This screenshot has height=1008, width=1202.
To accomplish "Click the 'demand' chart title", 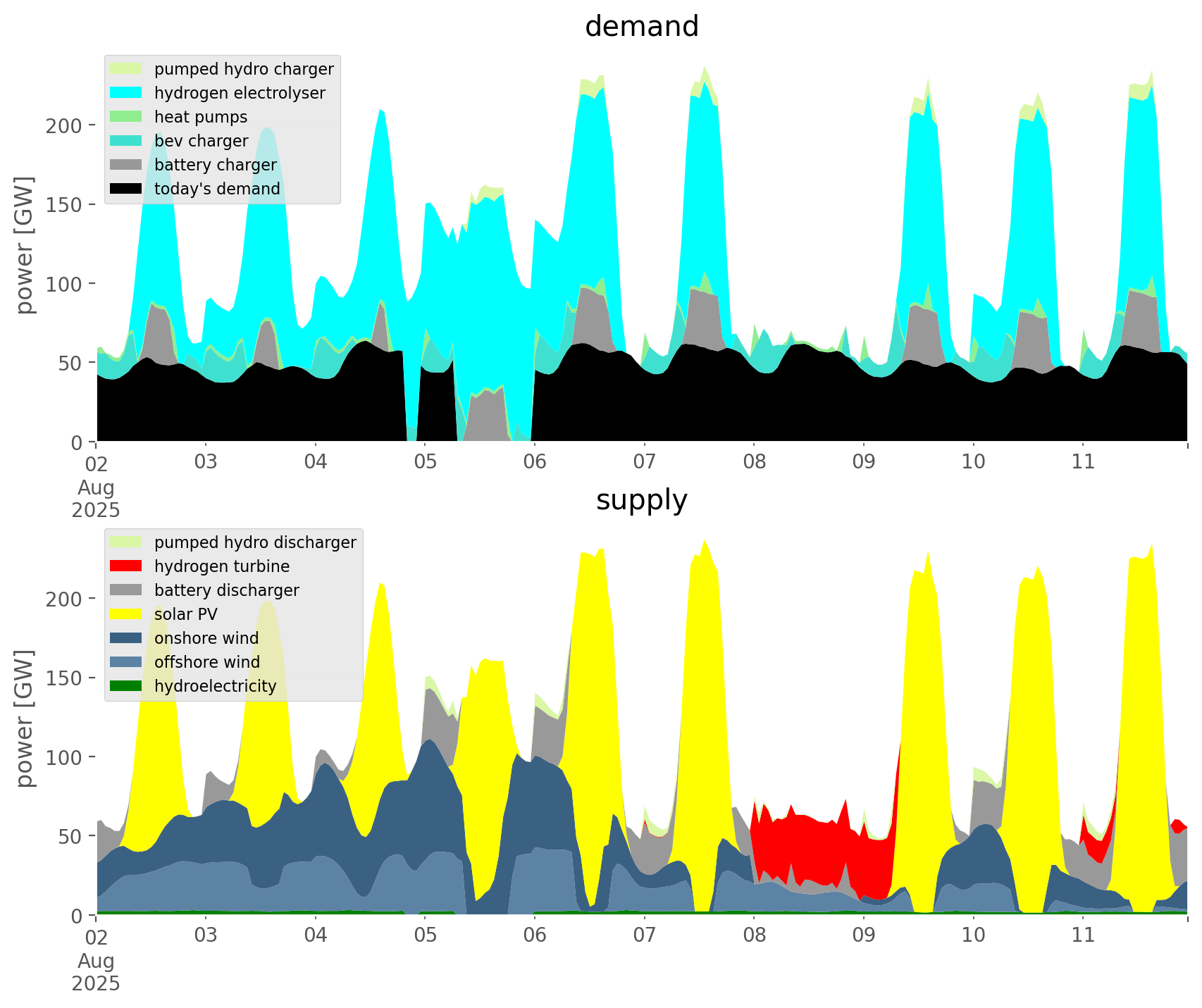I will (x=641, y=27).
